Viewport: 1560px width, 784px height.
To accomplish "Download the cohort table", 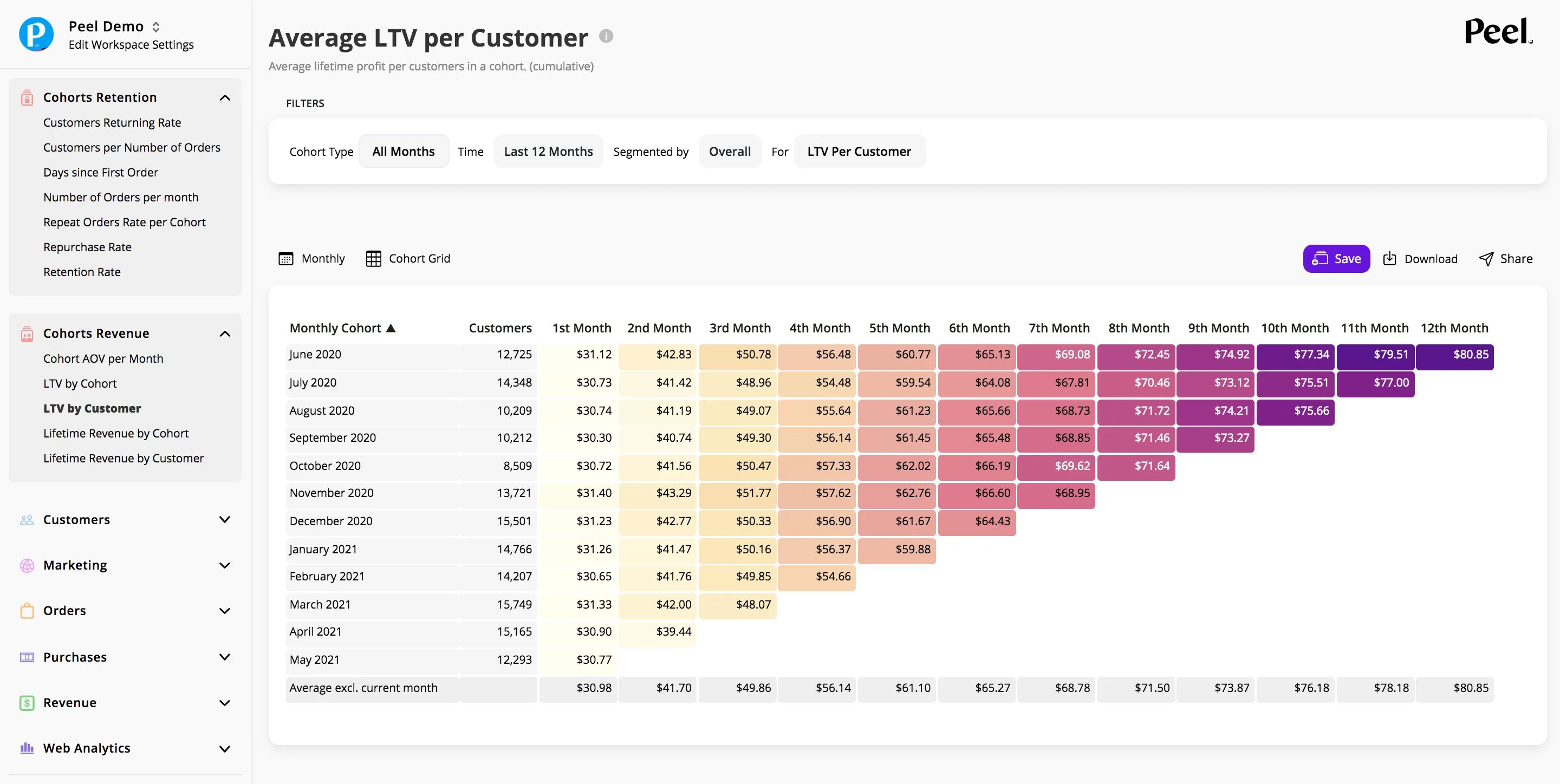I will pos(1420,258).
